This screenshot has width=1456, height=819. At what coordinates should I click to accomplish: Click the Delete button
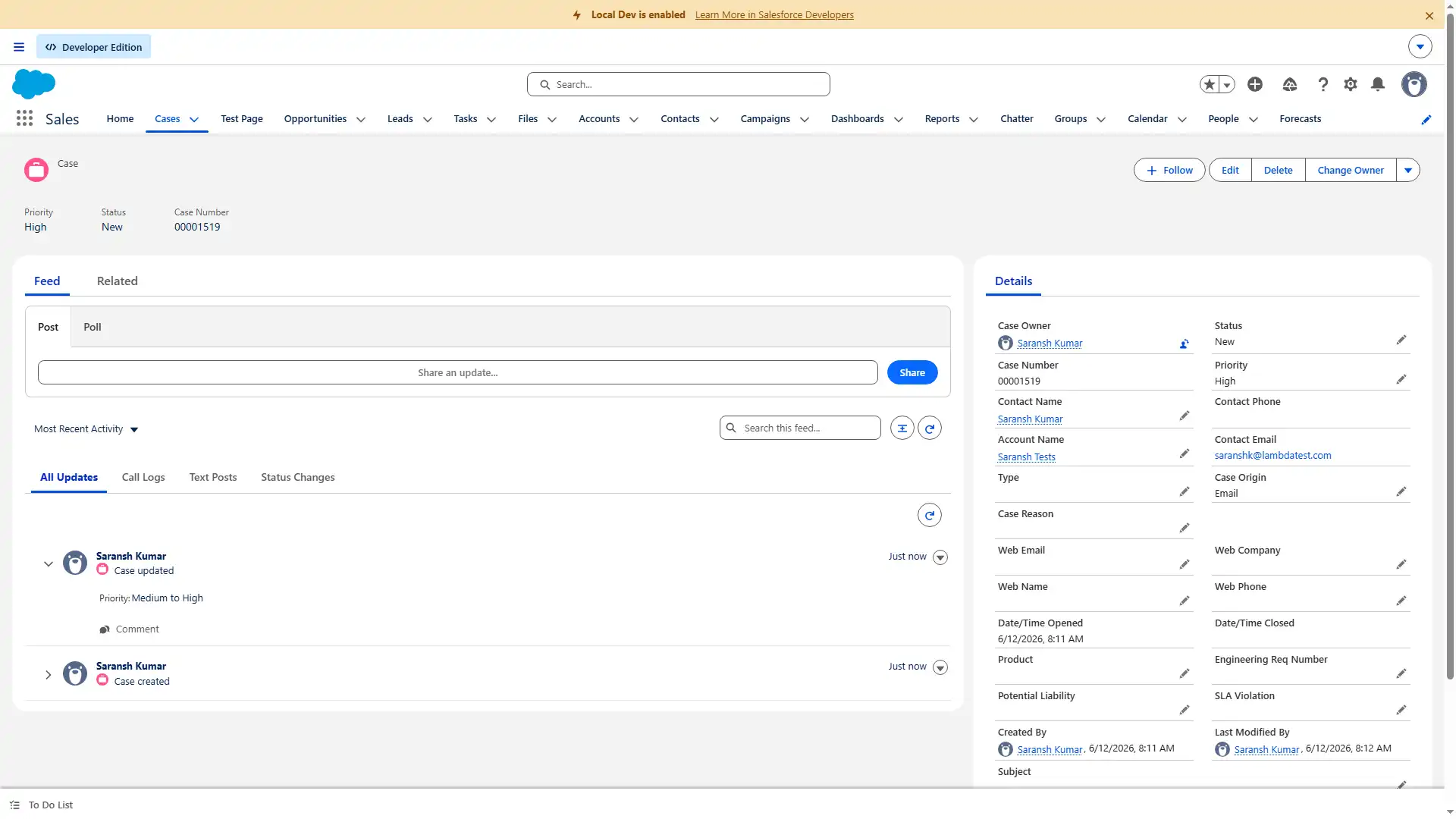click(1279, 170)
